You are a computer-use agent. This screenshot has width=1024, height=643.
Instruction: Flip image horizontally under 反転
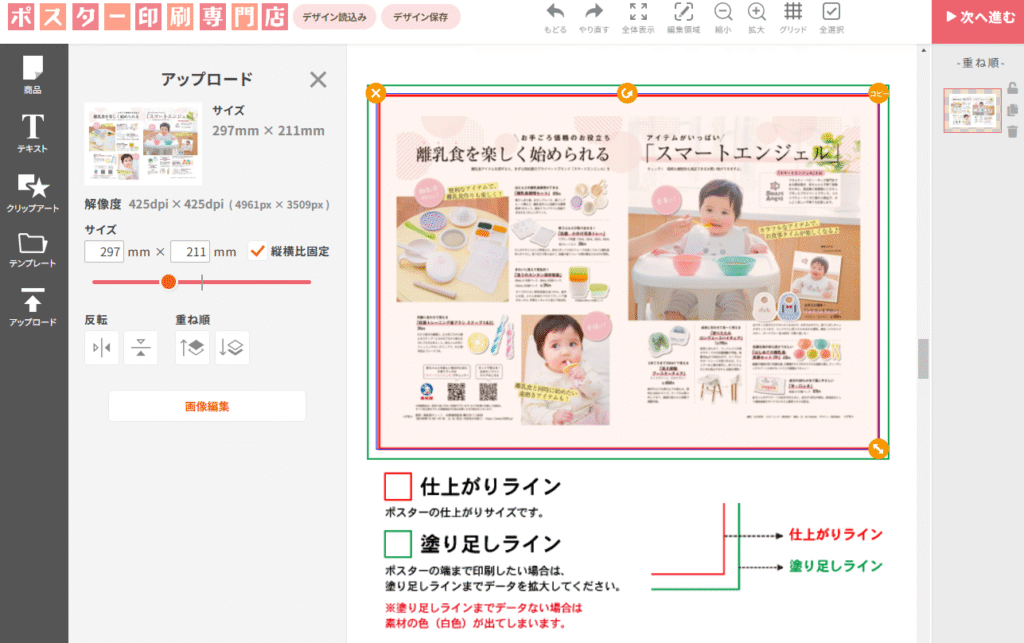pyautogui.click(x=101, y=348)
